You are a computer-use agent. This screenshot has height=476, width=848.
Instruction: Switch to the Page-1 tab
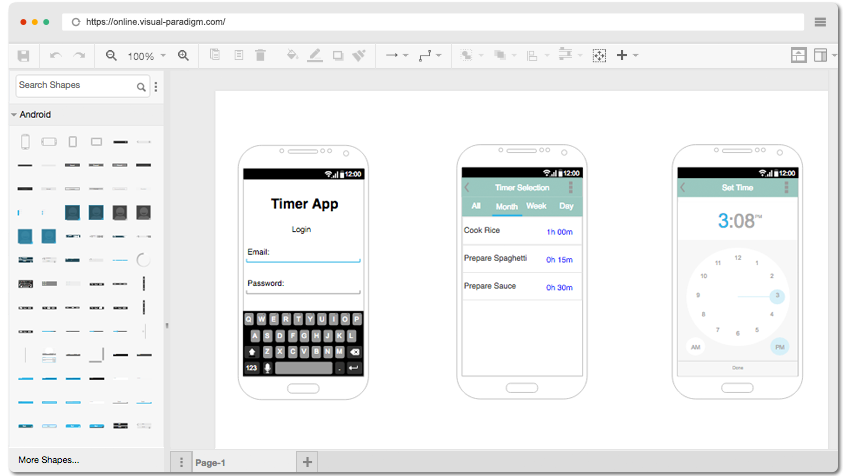(x=210, y=463)
